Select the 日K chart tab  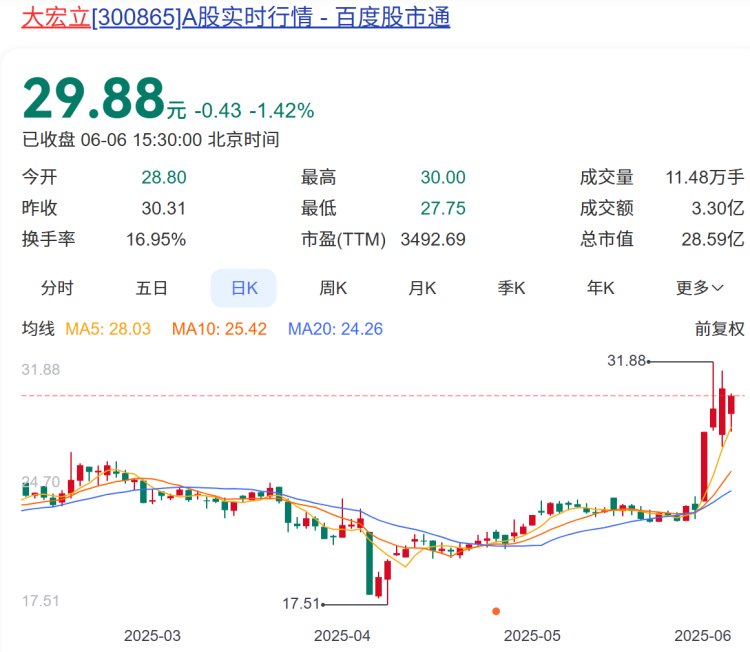point(244,288)
